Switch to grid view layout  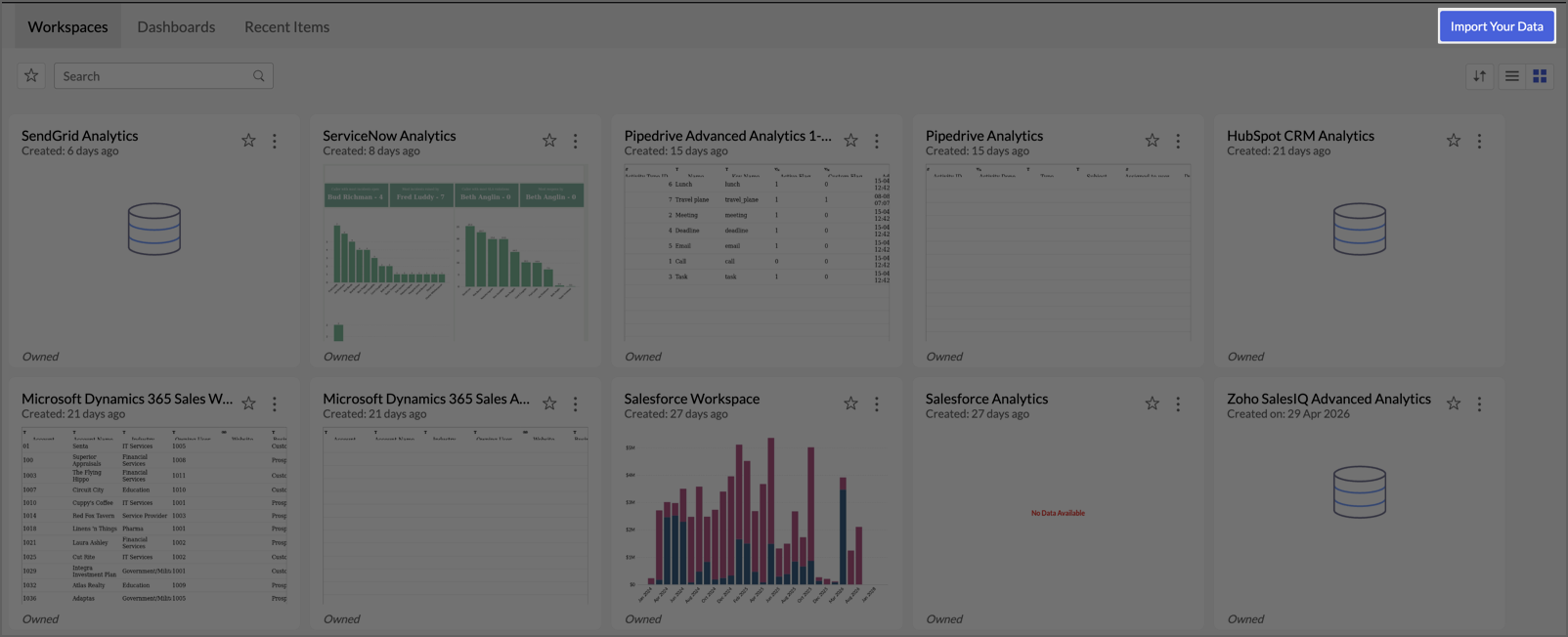coord(1540,76)
